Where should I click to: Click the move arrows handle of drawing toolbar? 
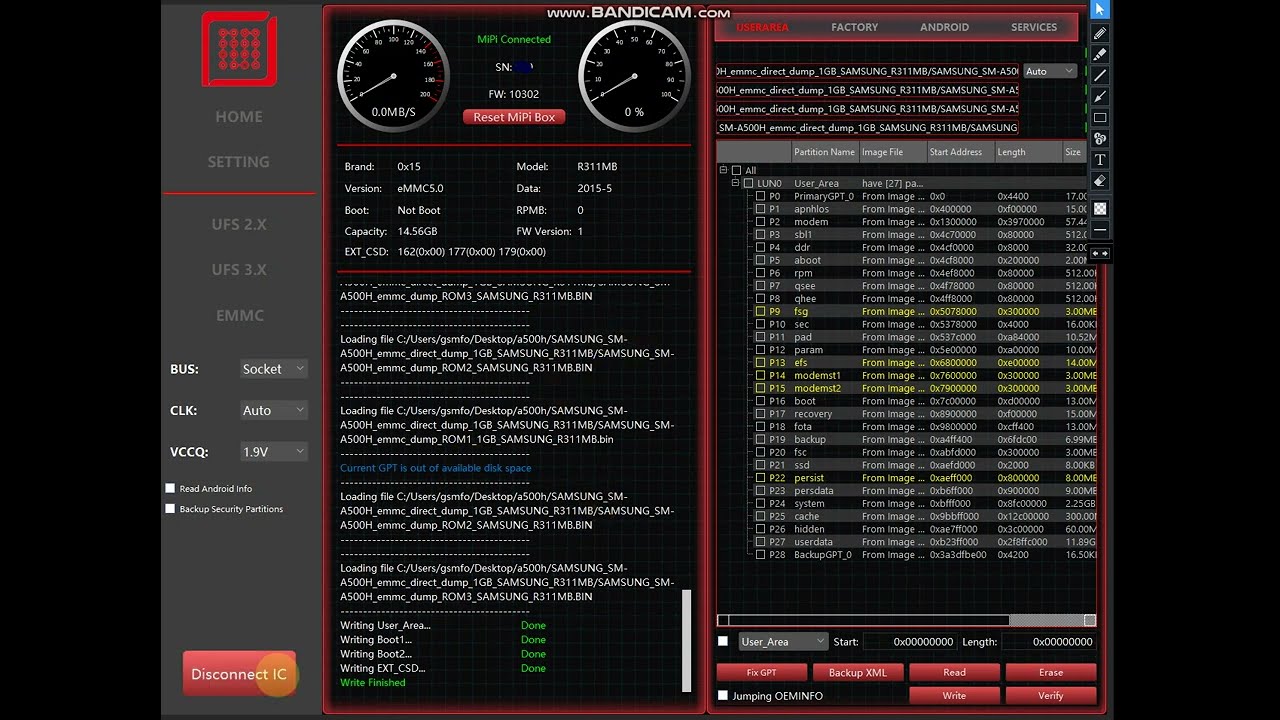tap(1100, 253)
